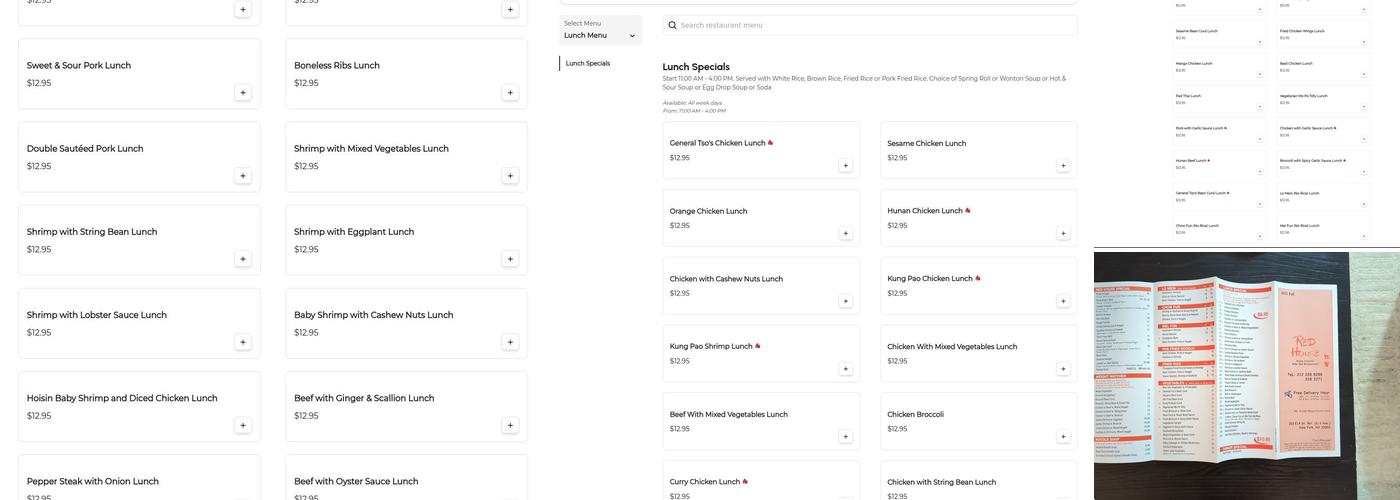Add Sweet & Sour Pork Lunch with plus icon
This screenshot has height=500, width=1400.
[x=242, y=93]
